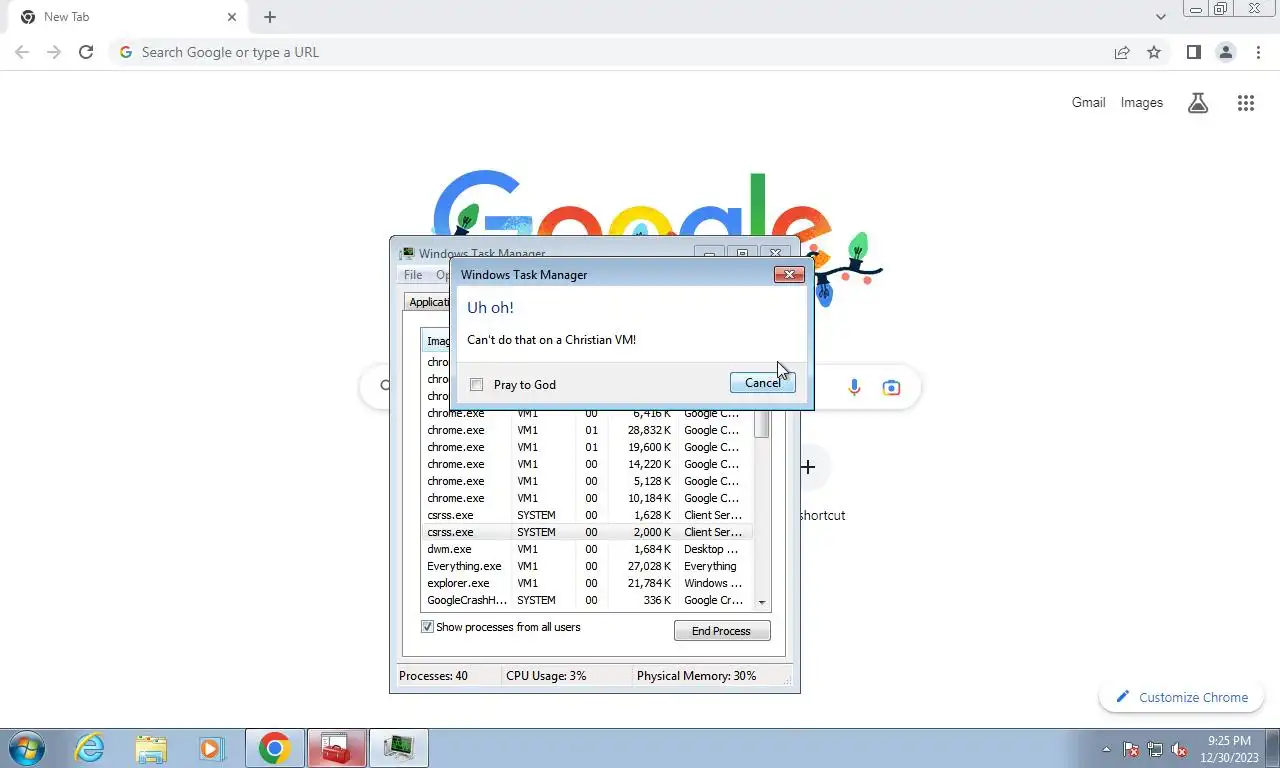
Task: Open Windows Media Player from the taskbar
Action: [x=210, y=748]
